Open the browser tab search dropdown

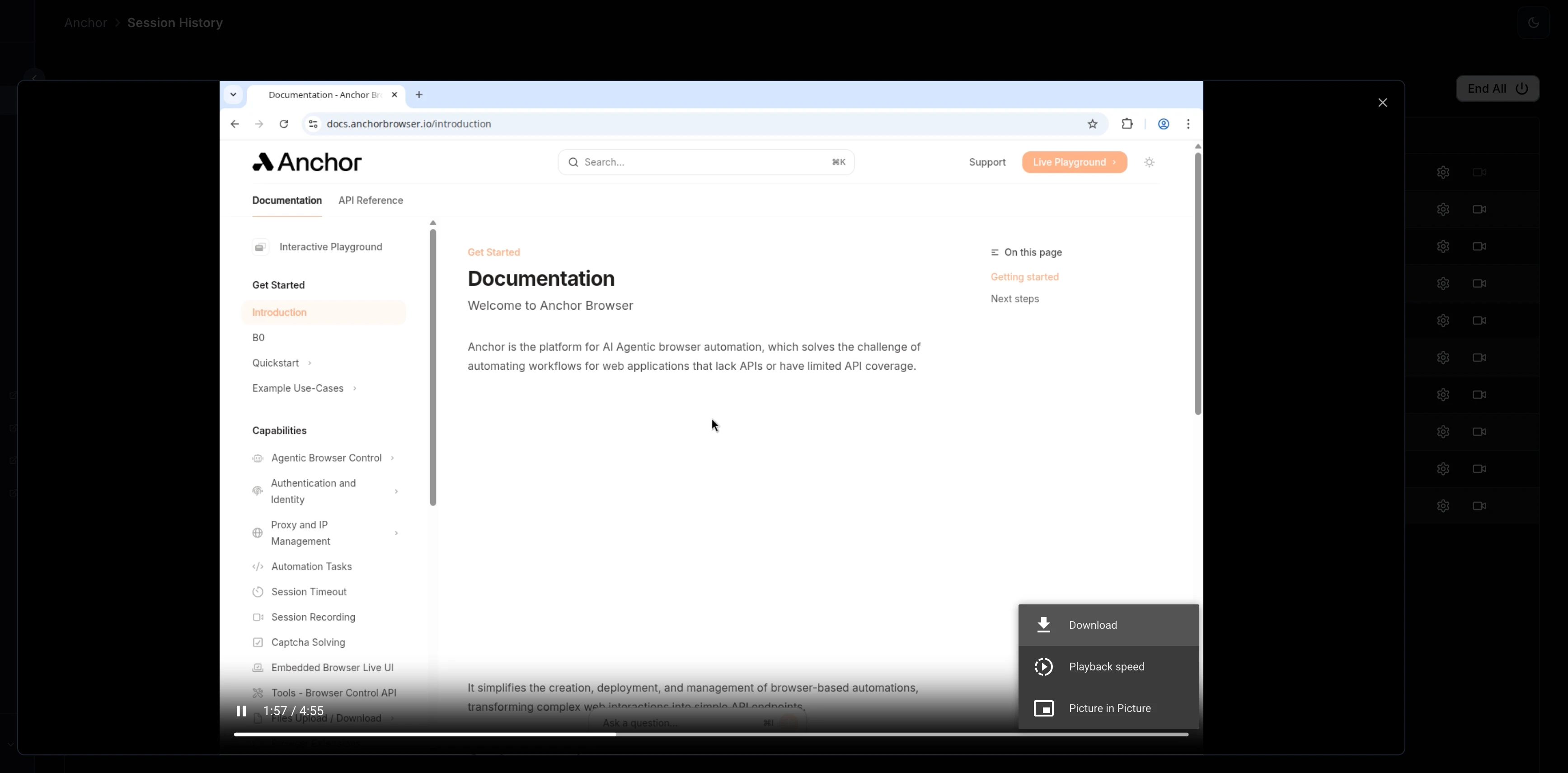pyautogui.click(x=233, y=94)
